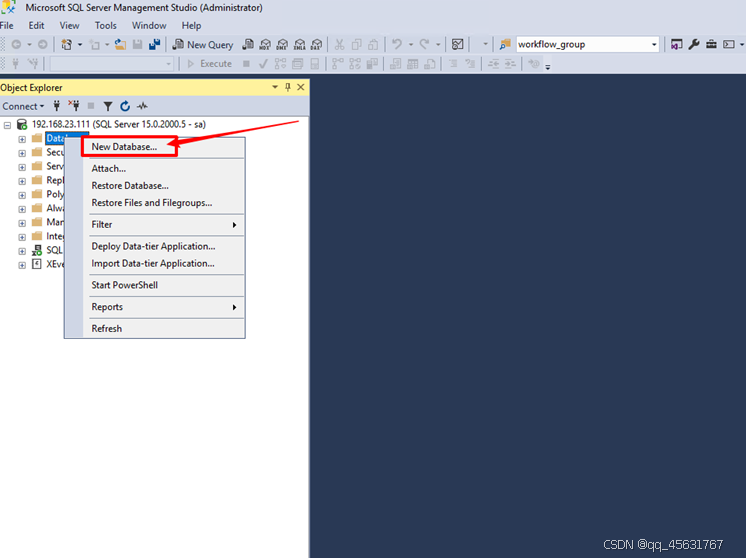The image size is (746, 558).
Task: Expand the SQL Server Agent node
Action: point(22,251)
